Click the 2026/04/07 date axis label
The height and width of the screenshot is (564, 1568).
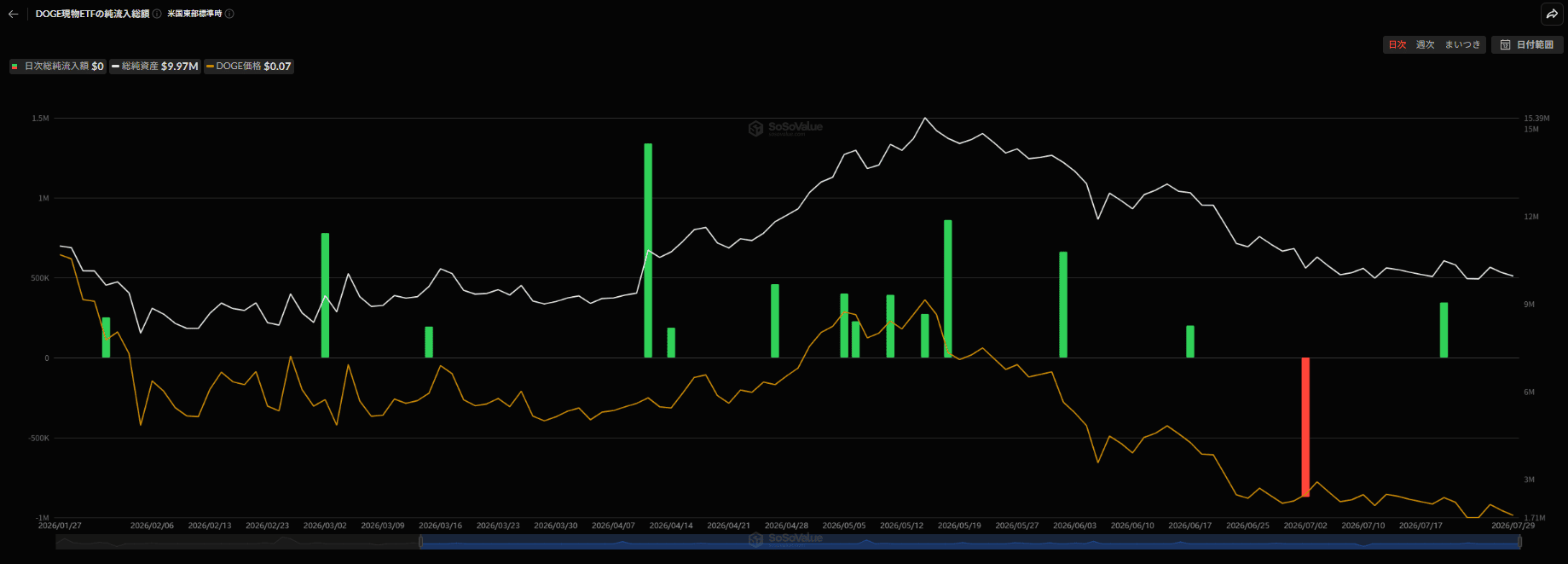click(x=613, y=526)
